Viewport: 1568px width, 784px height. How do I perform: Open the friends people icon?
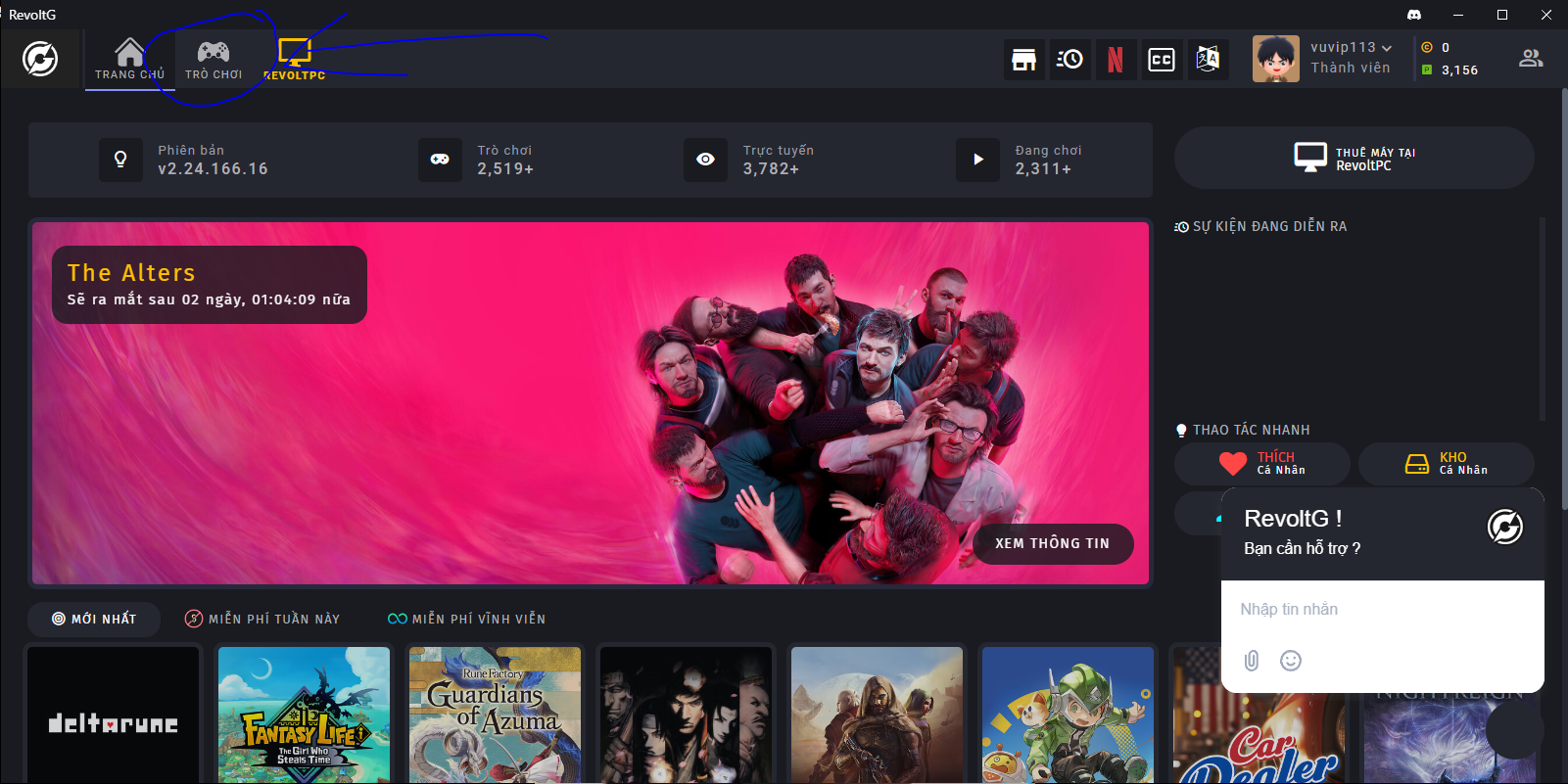pyautogui.click(x=1531, y=59)
